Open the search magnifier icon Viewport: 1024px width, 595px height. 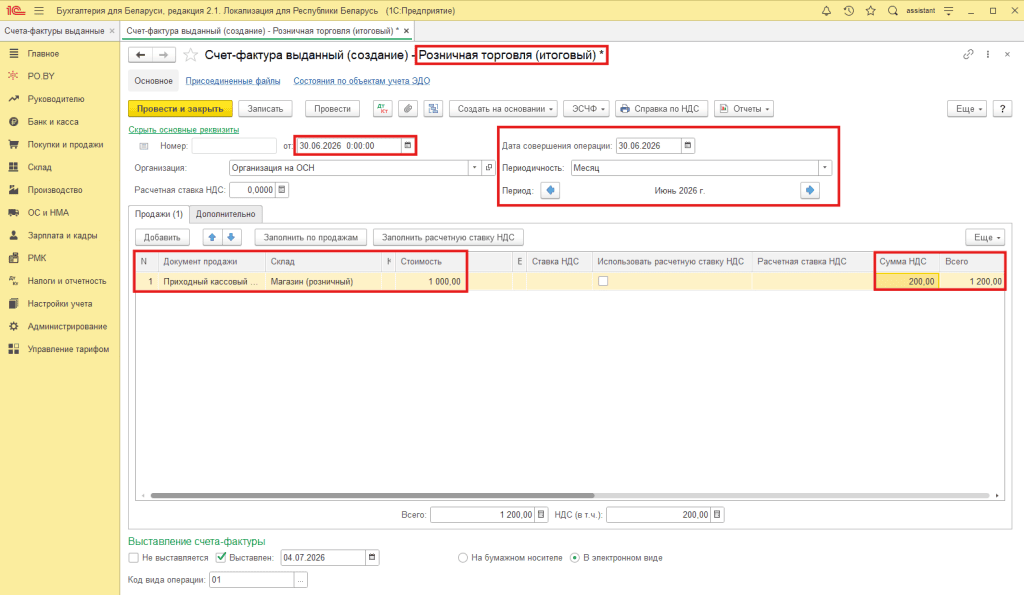point(893,10)
